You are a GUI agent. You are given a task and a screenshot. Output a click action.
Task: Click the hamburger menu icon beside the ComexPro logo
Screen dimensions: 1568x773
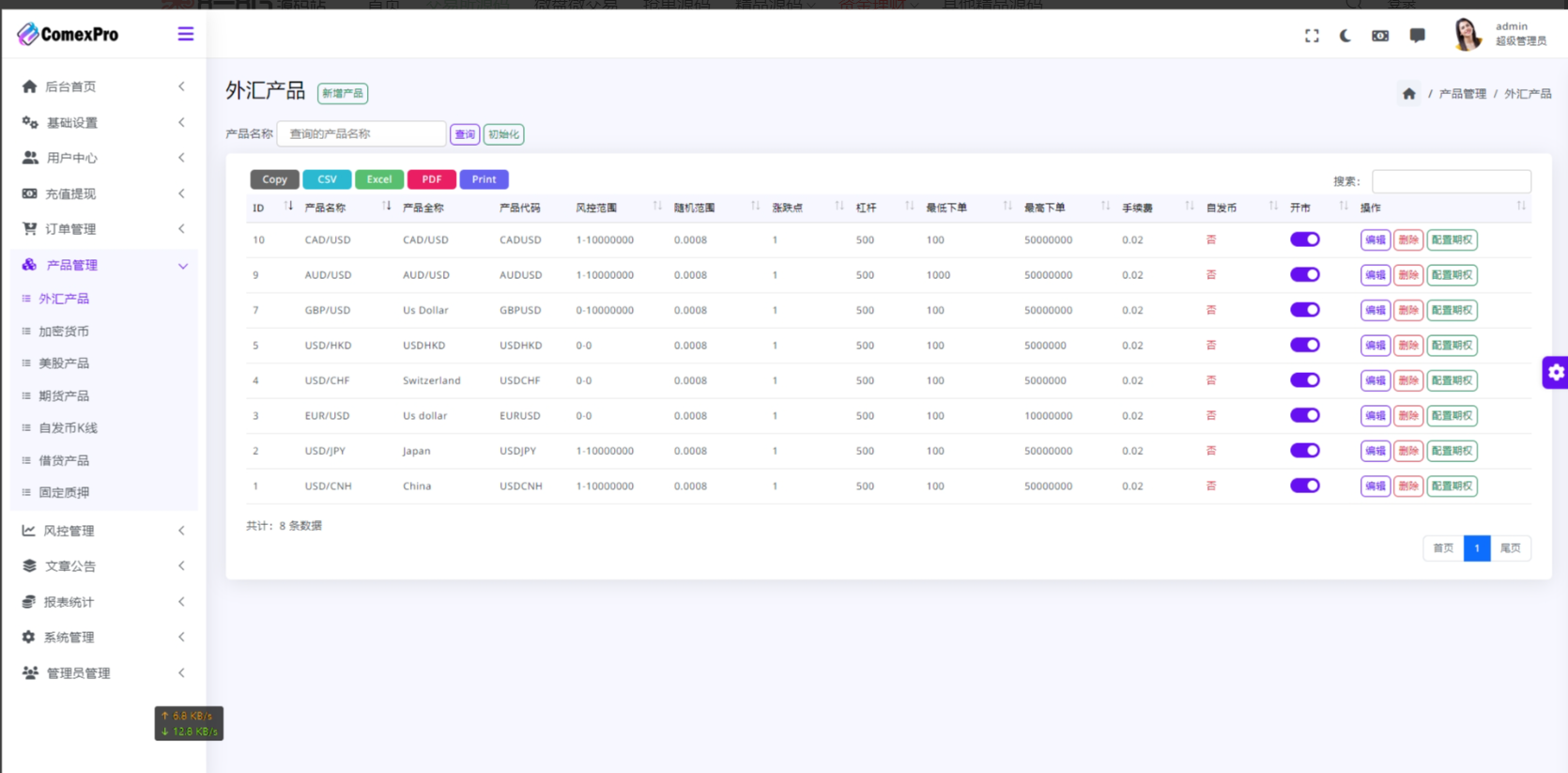[185, 35]
